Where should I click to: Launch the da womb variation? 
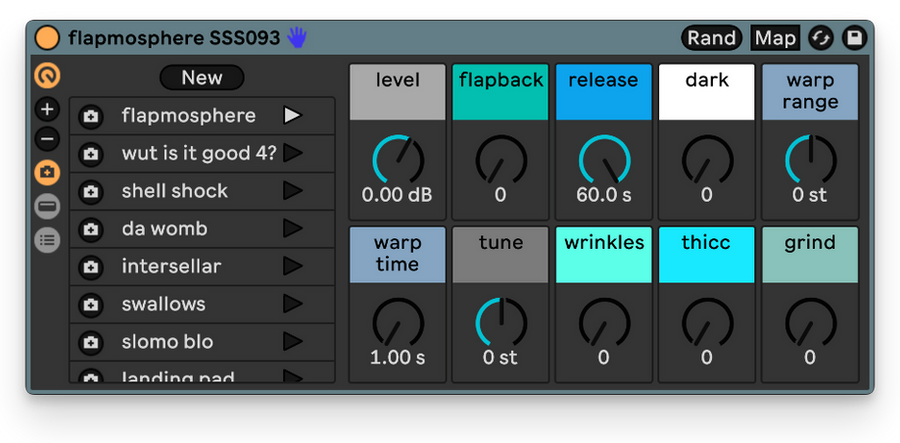click(293, 228)
